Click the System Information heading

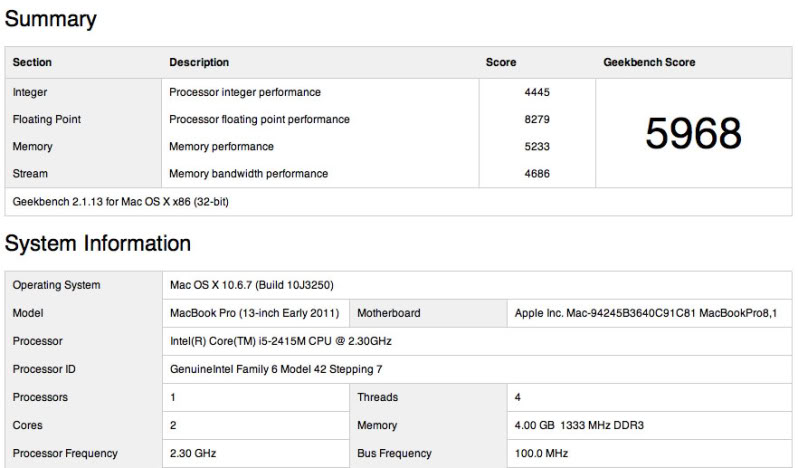(98, 243)
